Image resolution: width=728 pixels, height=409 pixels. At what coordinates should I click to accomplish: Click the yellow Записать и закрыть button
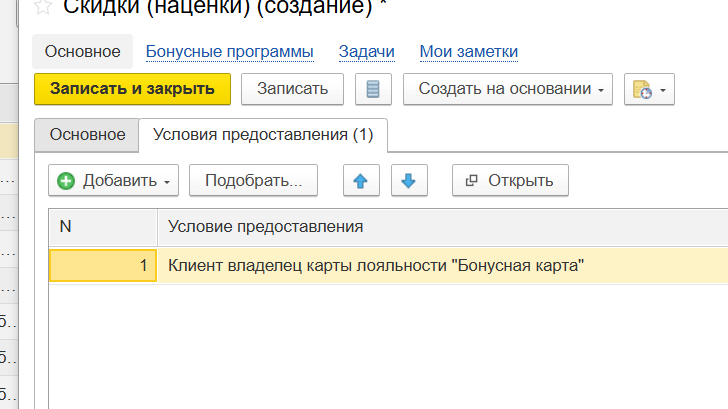pos(132,88)
